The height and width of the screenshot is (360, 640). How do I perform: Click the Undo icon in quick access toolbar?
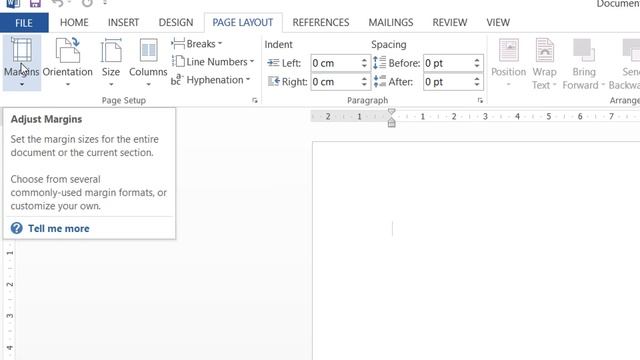tap(58, 4)
